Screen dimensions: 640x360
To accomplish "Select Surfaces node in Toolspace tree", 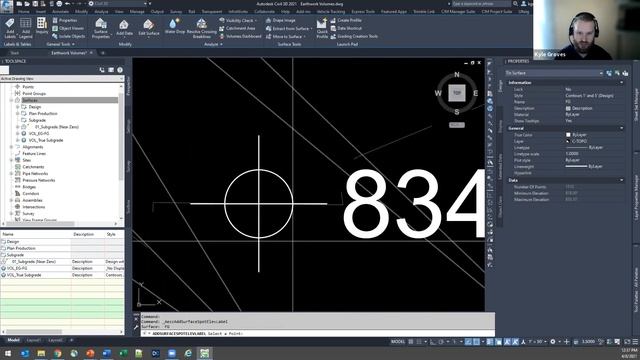I will (x=30, y=100).
